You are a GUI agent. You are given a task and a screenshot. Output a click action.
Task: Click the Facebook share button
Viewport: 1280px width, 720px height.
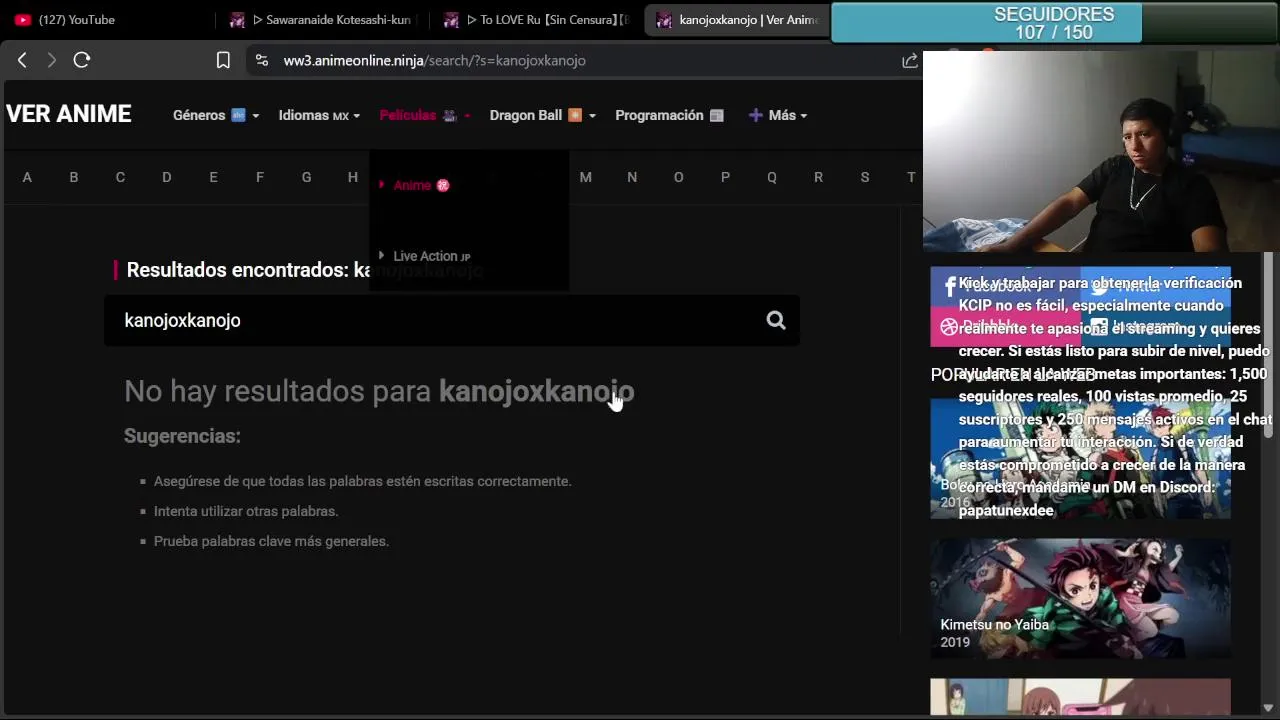(x=1005, y=286)
